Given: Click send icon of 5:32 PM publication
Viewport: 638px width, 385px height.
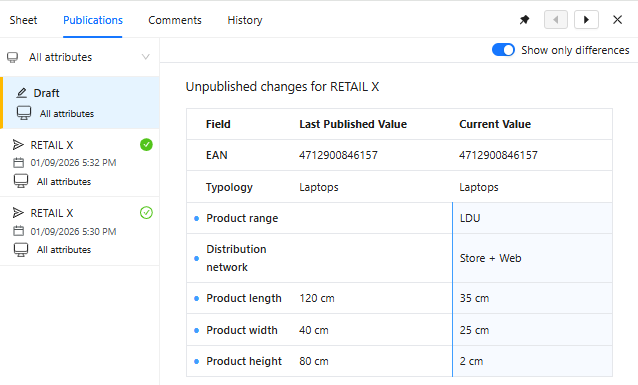Looking at the screenshot, I should coord(18,144).
